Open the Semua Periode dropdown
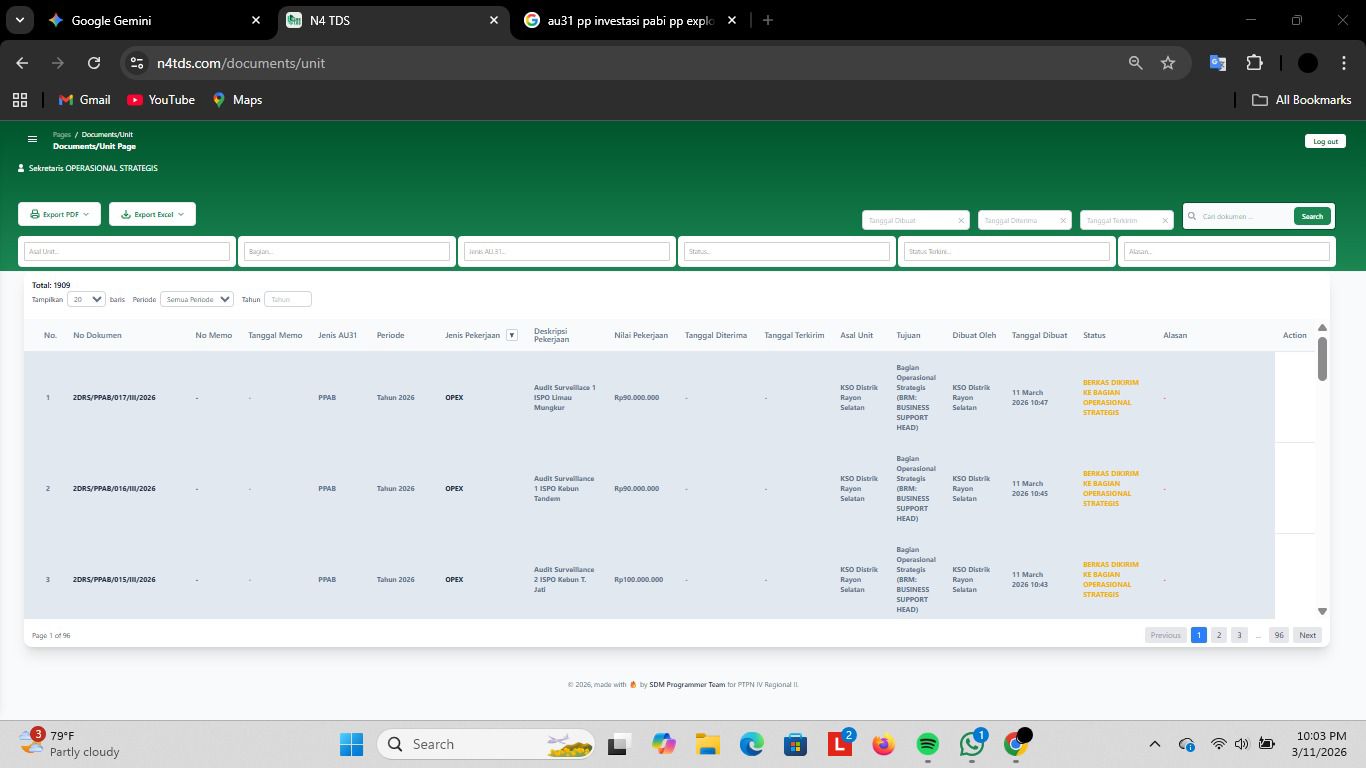The height and width of the screenshot is (768, 1366). click(x=196, y=299)
